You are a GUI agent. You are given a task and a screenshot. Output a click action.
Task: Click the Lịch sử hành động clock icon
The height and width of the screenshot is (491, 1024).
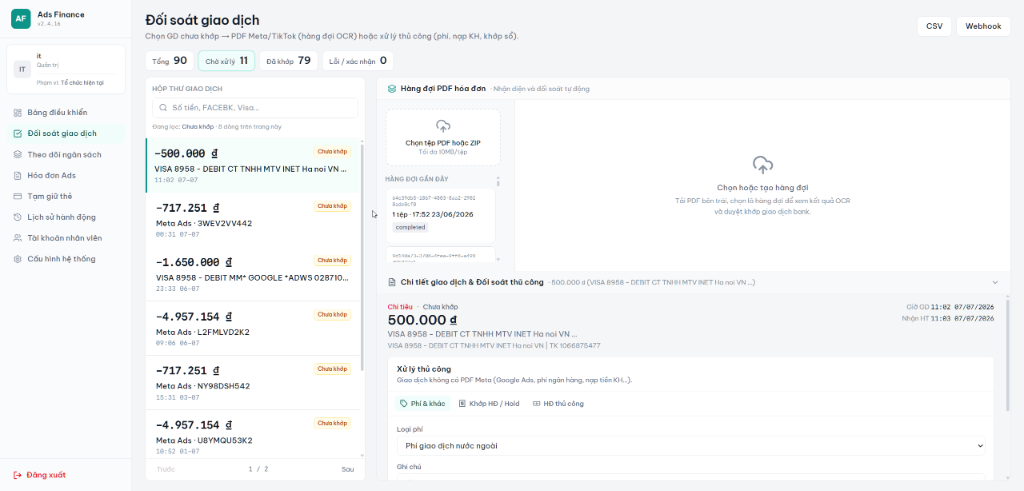pos(18,217)
